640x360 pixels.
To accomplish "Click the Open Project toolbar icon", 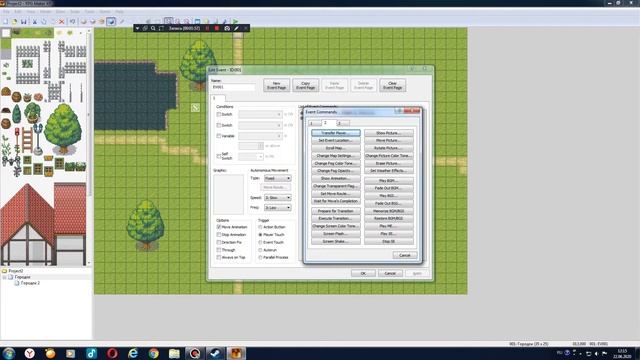I will pos(14,22).
